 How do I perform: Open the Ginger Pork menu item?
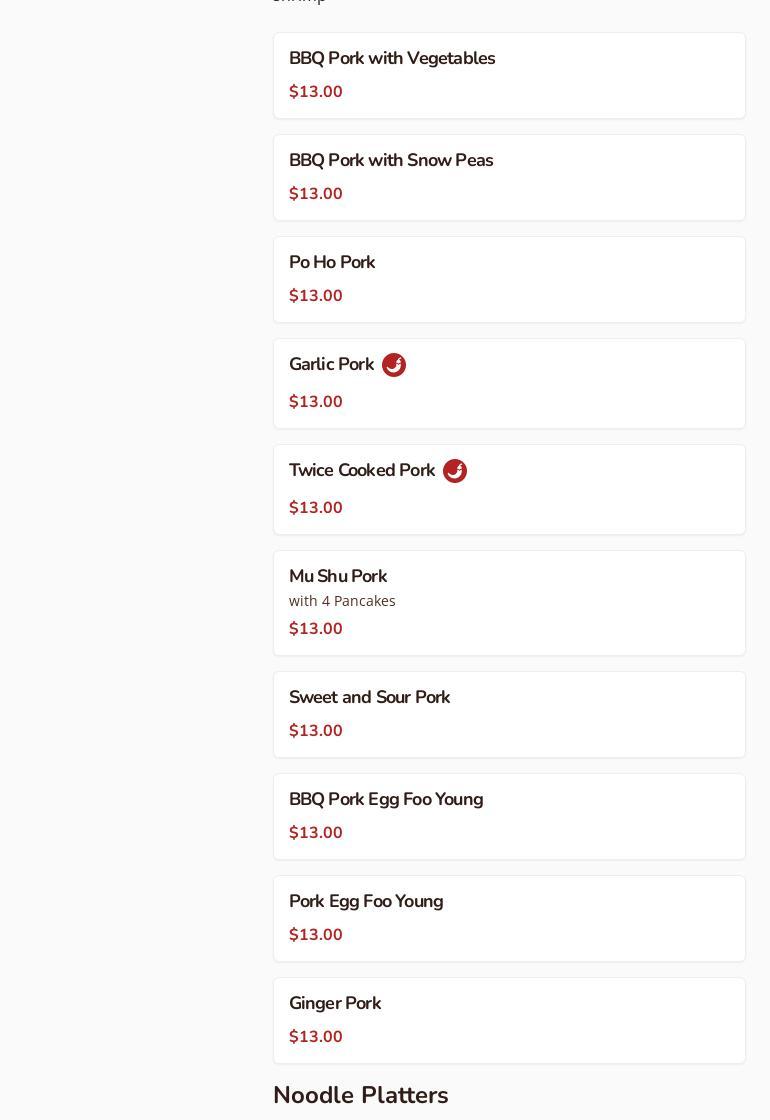pyautogui.click(x=335, y=1004)
